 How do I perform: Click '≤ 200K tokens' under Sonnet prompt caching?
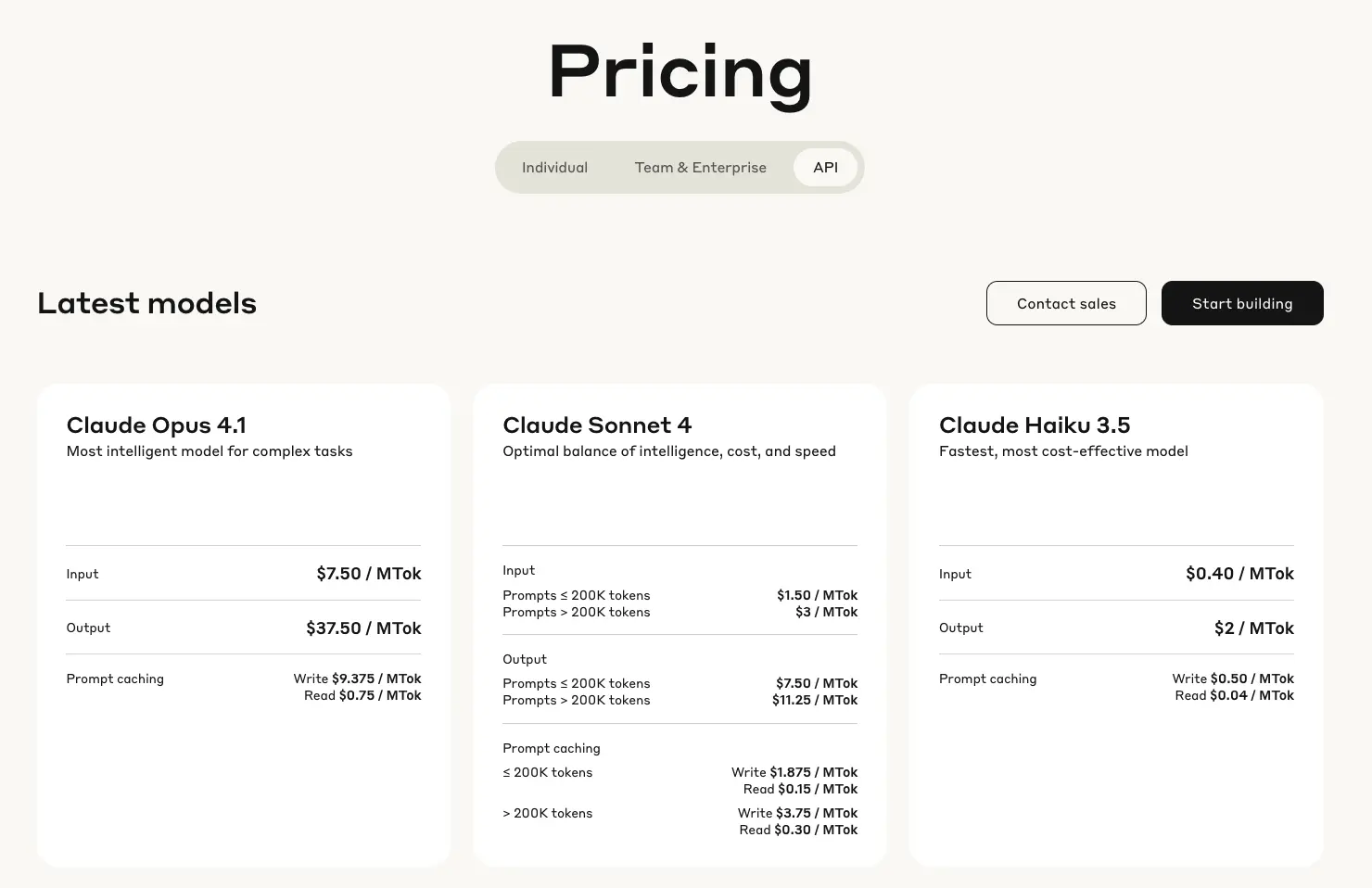pyautogui.click(x=548, y=772)
